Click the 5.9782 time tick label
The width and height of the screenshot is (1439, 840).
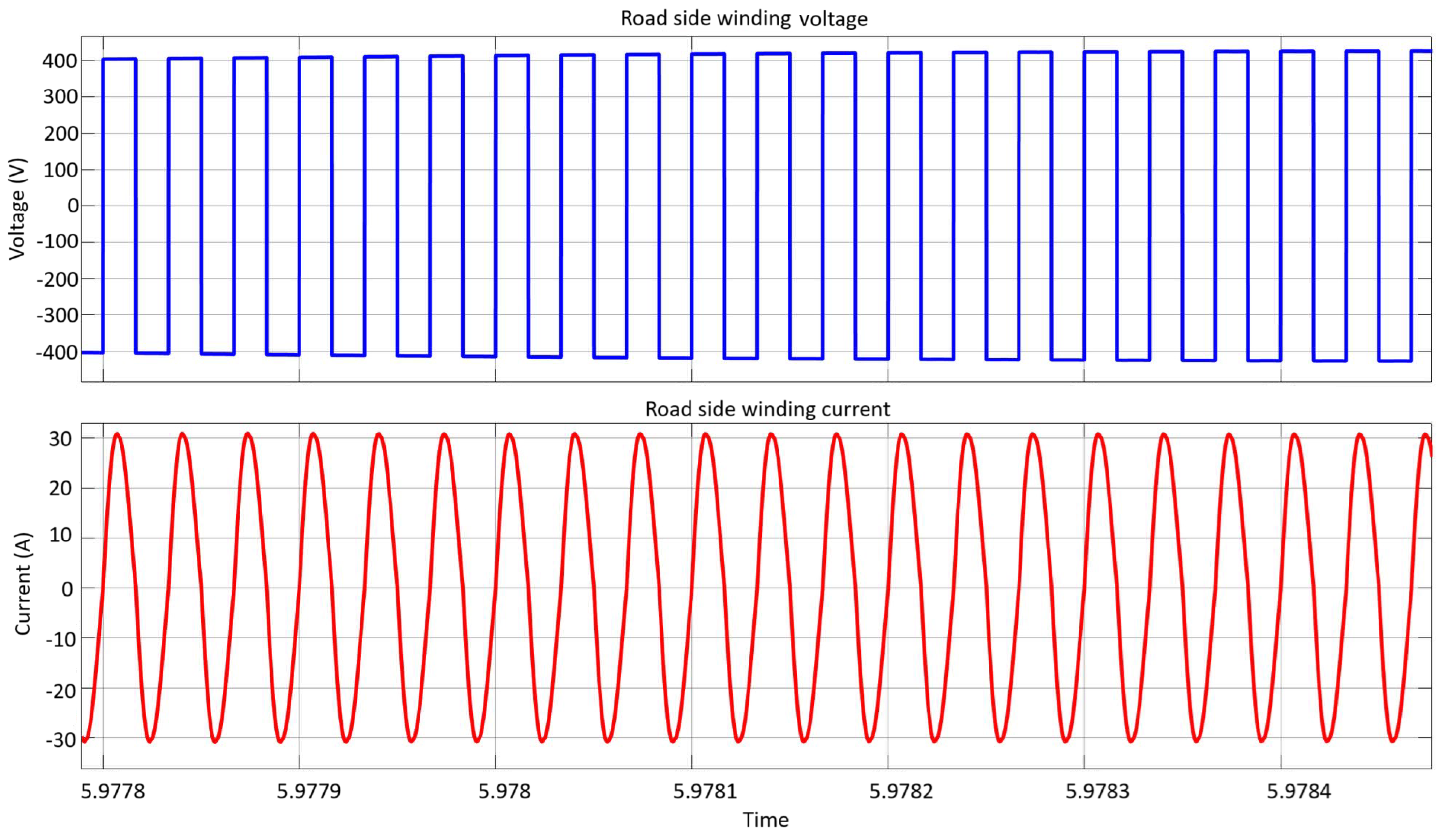901,791
